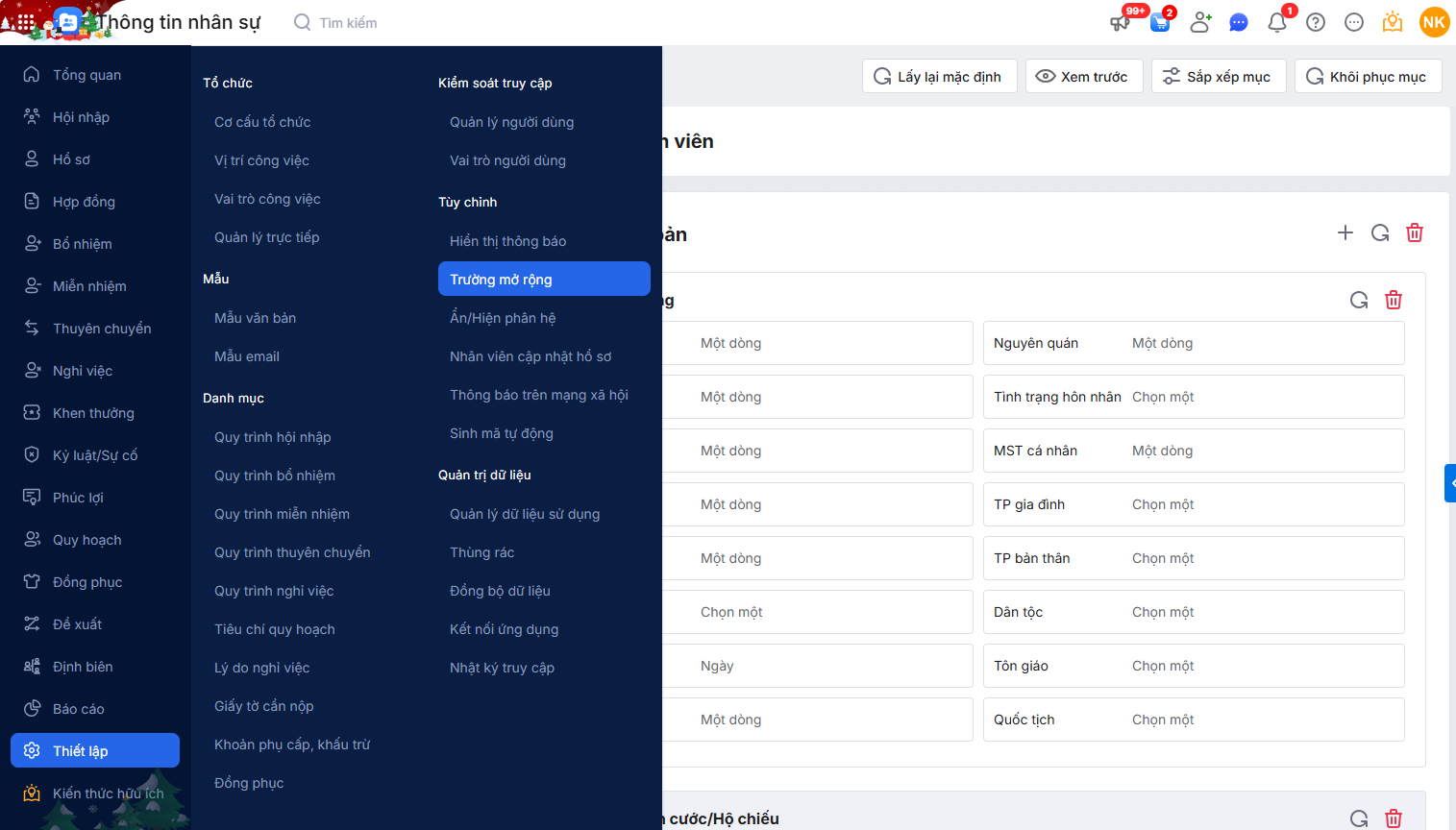1456x830 pixels.
Task: Open the shopping cart icon with badge 2
Action: [x=1161, y=22]
